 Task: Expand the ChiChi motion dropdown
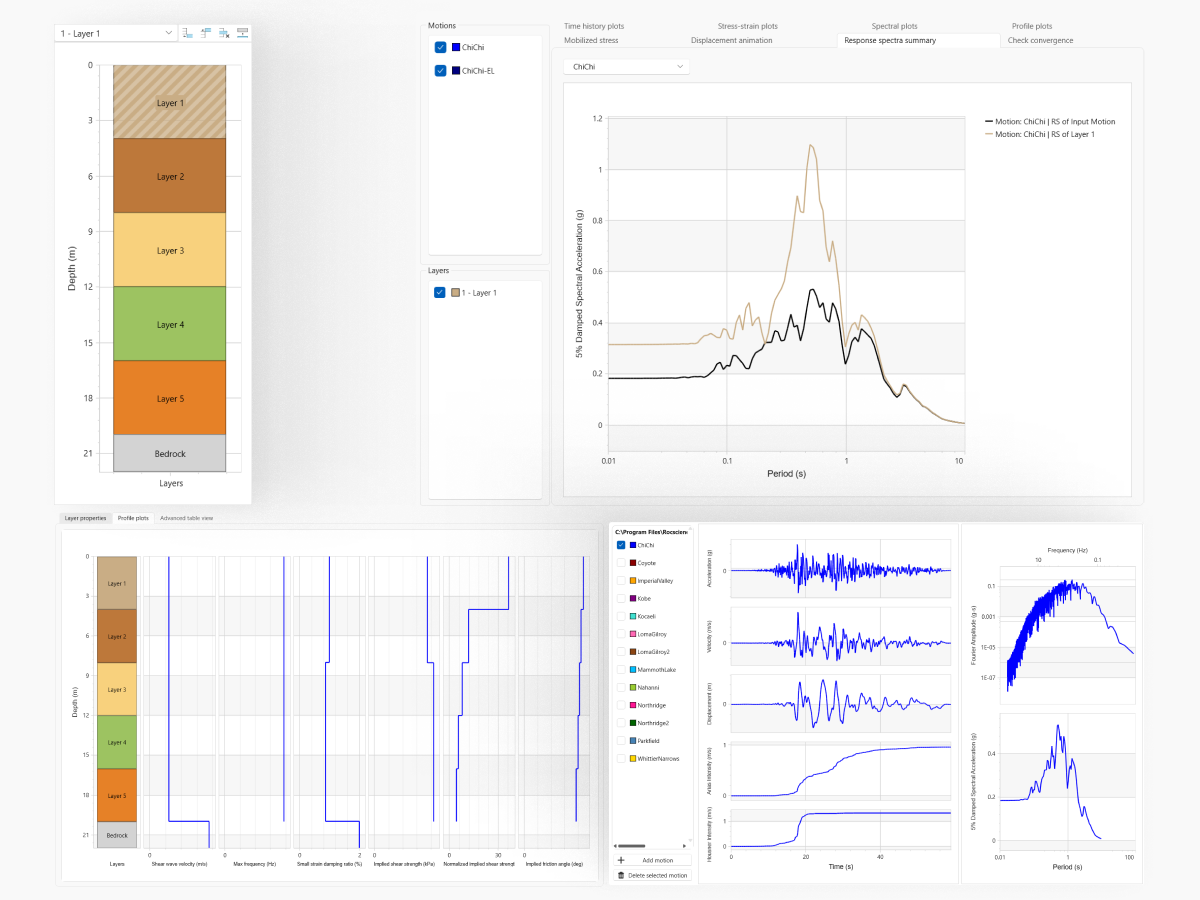(626, 66)
